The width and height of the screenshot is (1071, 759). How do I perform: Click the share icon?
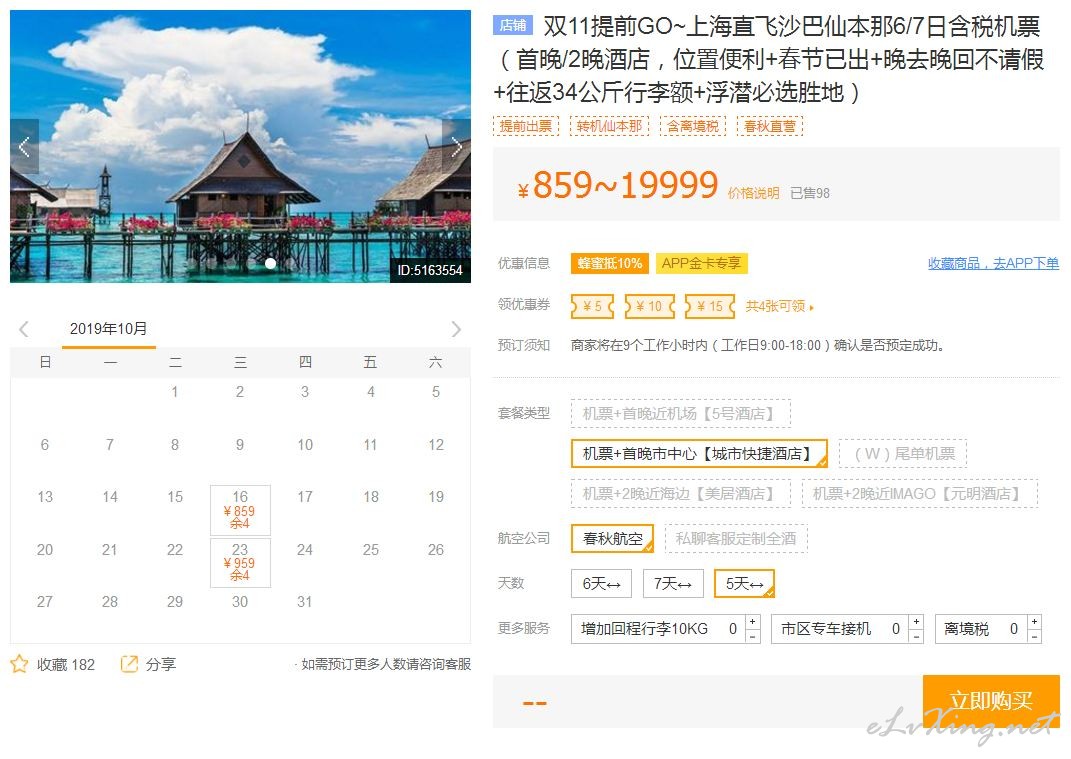(128, 664)
